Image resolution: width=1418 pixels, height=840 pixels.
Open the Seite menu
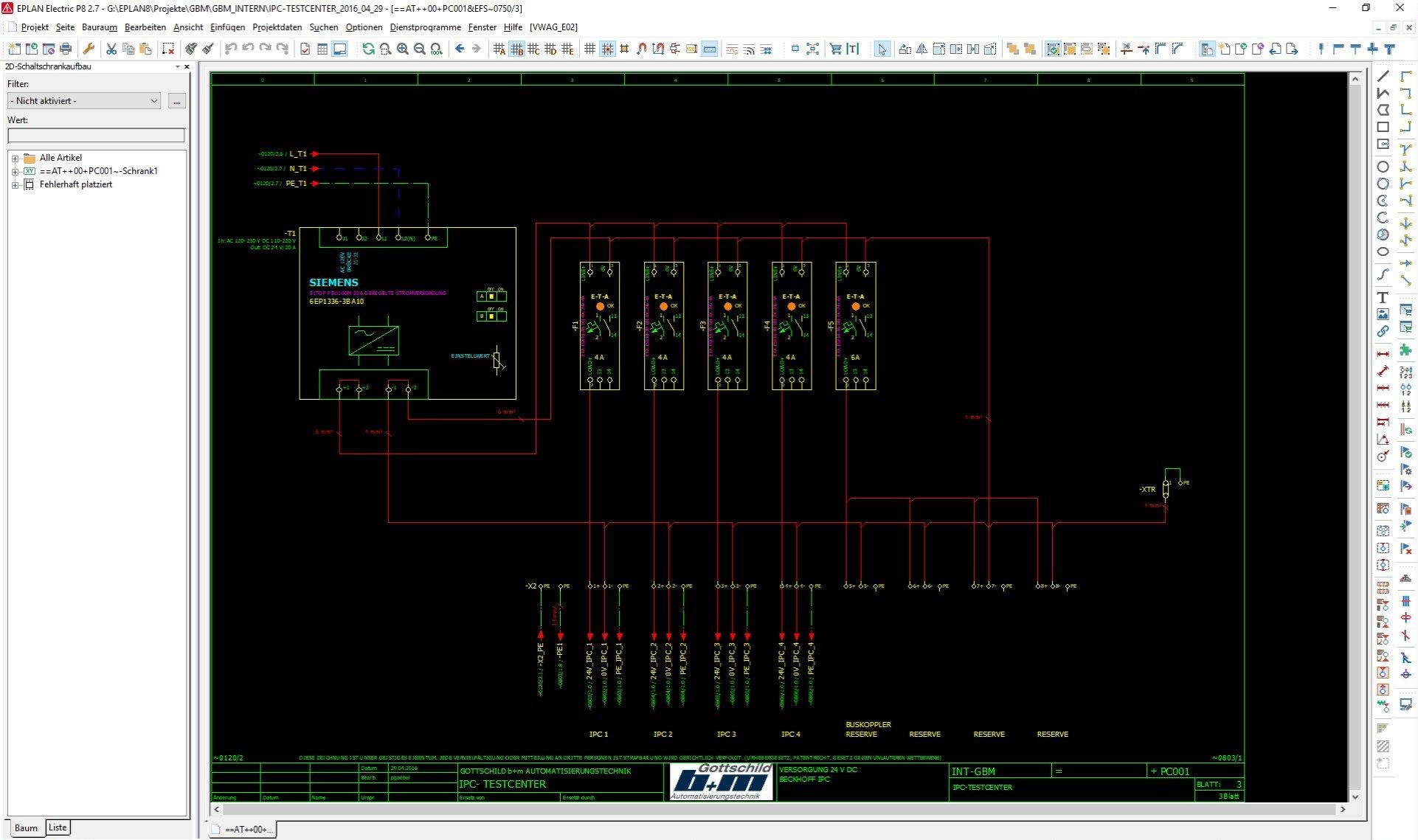tap(65, 27)
